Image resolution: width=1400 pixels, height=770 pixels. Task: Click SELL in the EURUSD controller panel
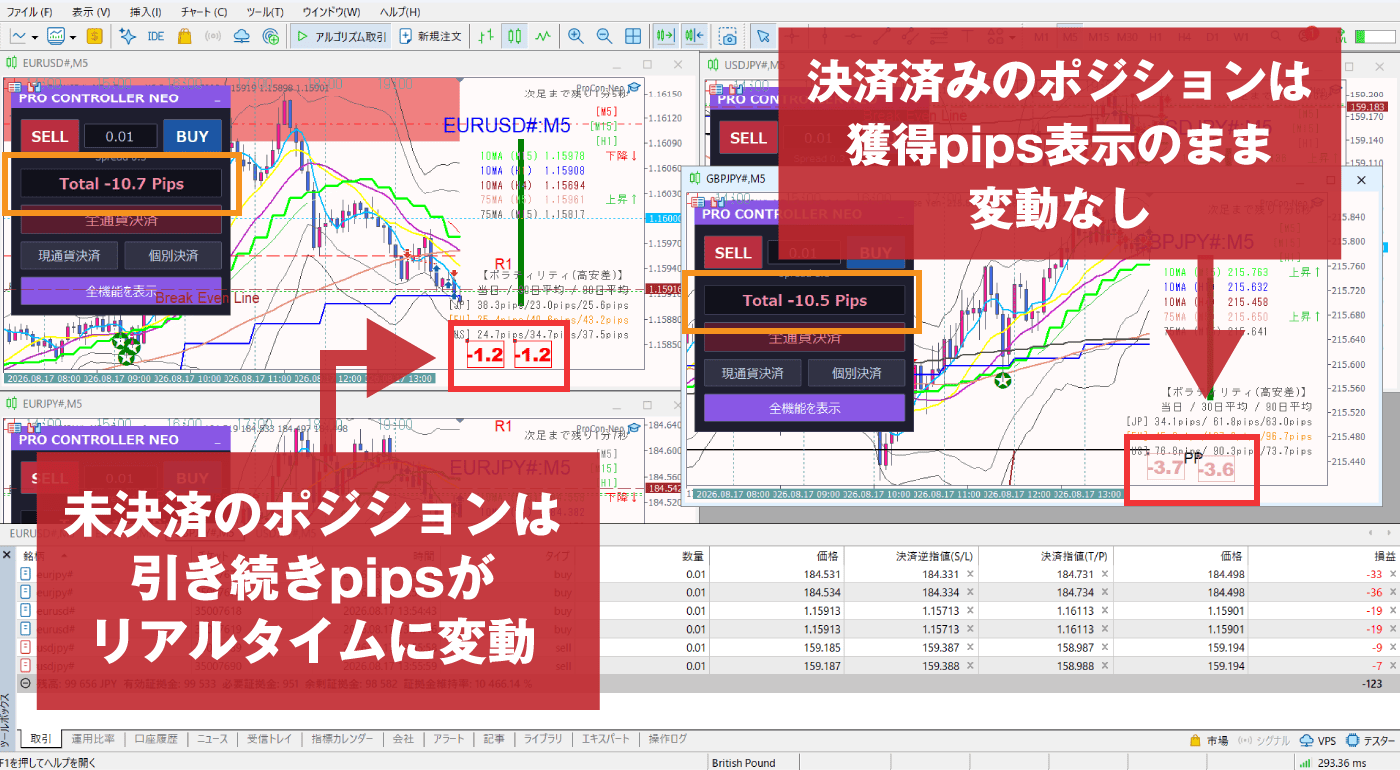(50, 137)
